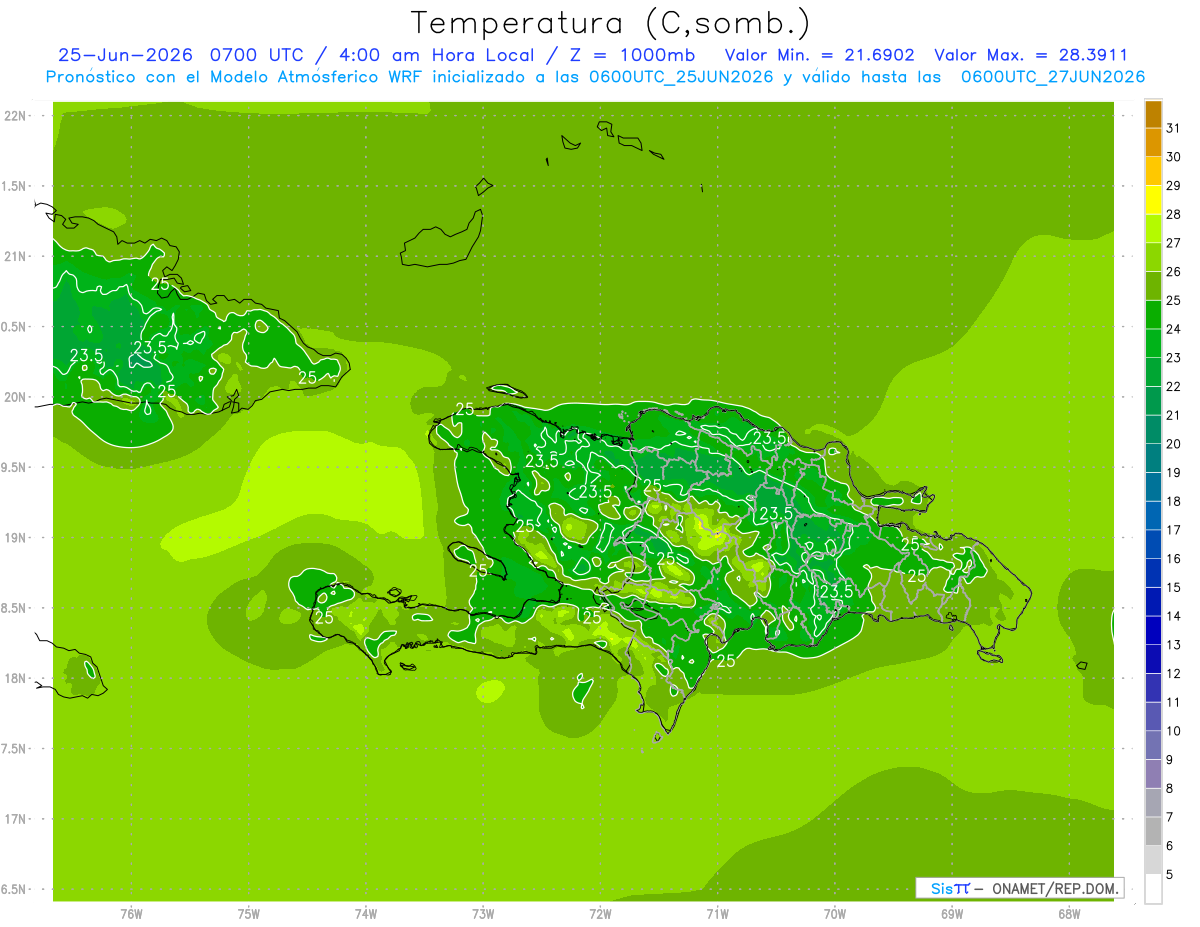
Task: Click the "0600UTC_27JUN2026" valid-until time
Action: point(1053,77)
